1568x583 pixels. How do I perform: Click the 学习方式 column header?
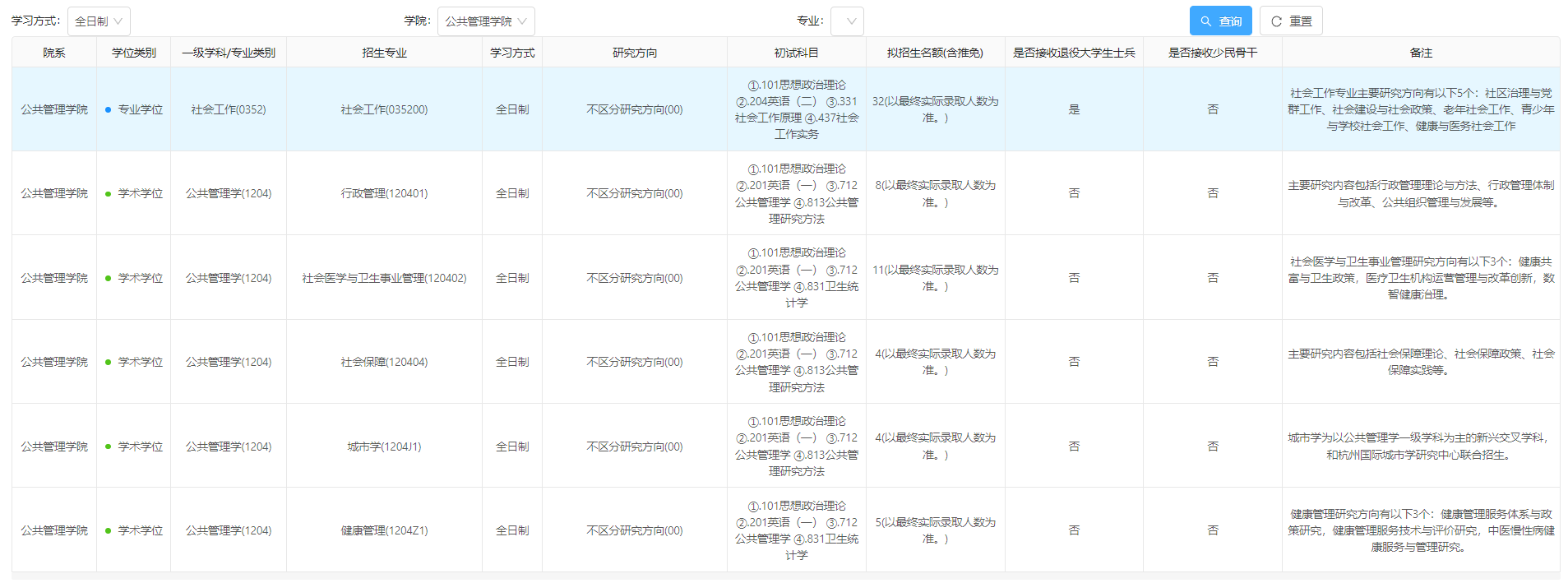(x=512, y=53)
